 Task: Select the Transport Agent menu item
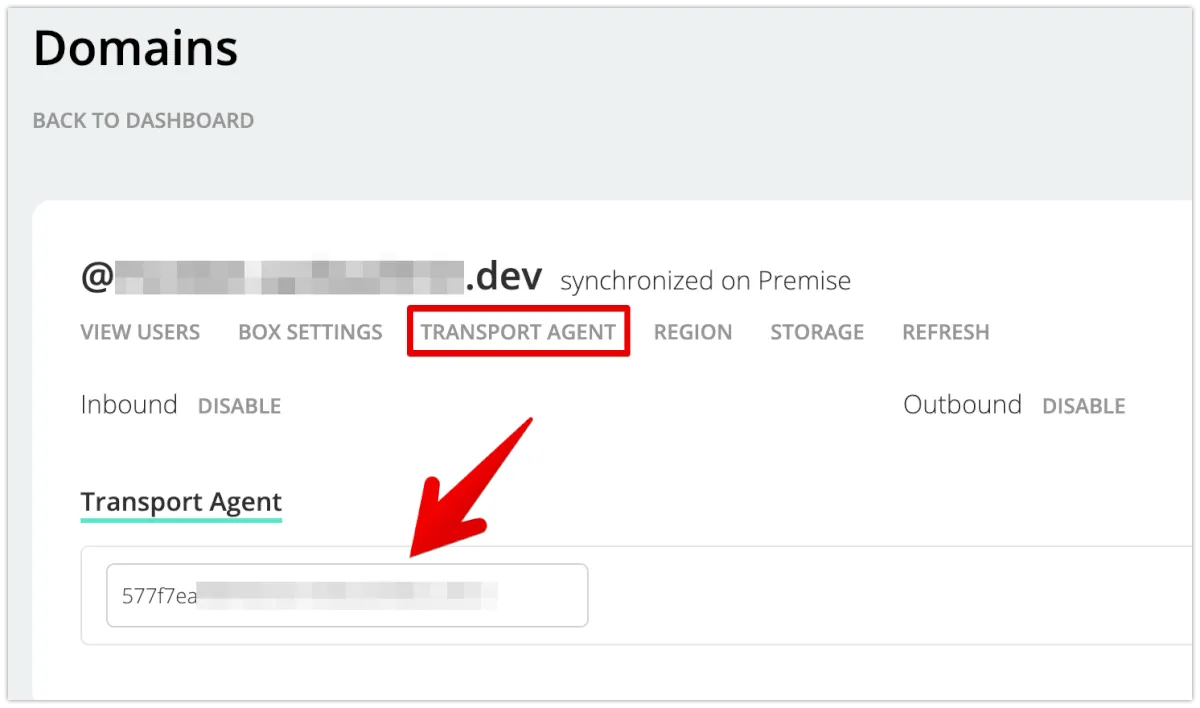click(x=518, y=332)
